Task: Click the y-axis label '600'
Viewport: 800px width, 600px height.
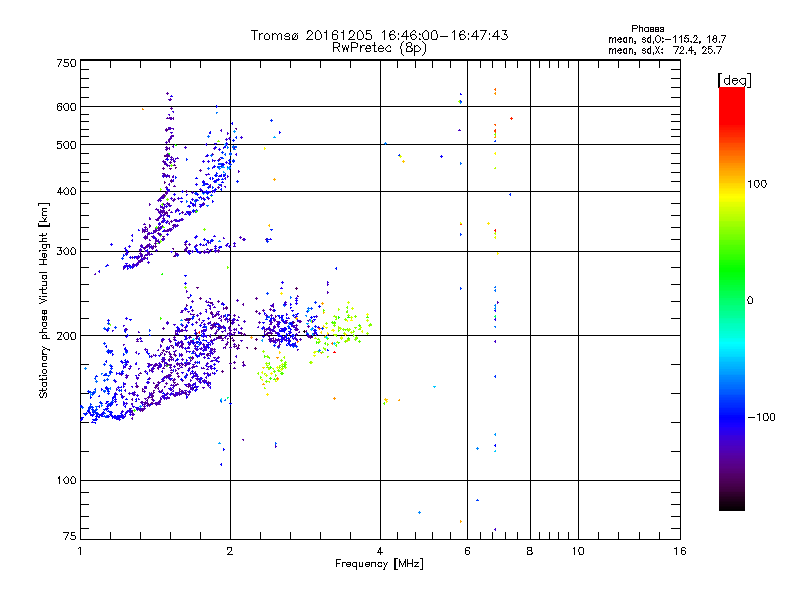Action: click(66, 107)
